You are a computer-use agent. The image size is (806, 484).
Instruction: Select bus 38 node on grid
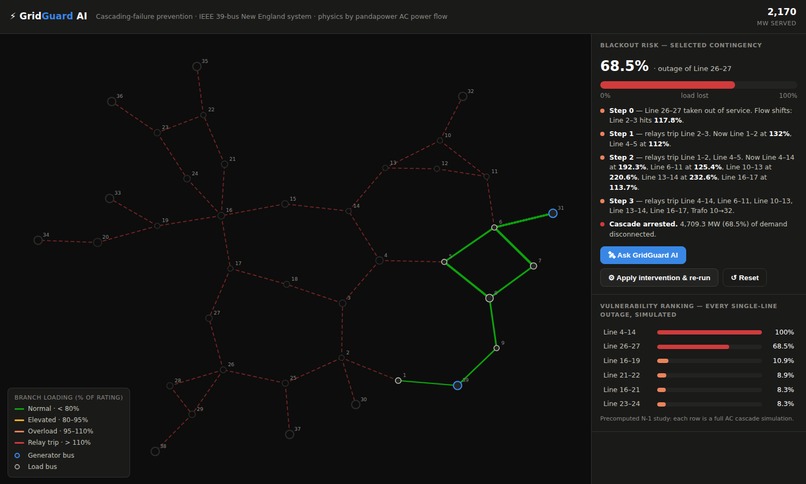pyautogui.click(x=155, y=451)
